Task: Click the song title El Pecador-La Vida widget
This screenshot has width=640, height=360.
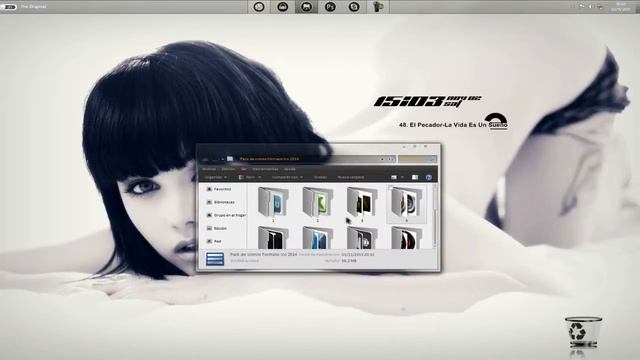Action: coord(453,125)
